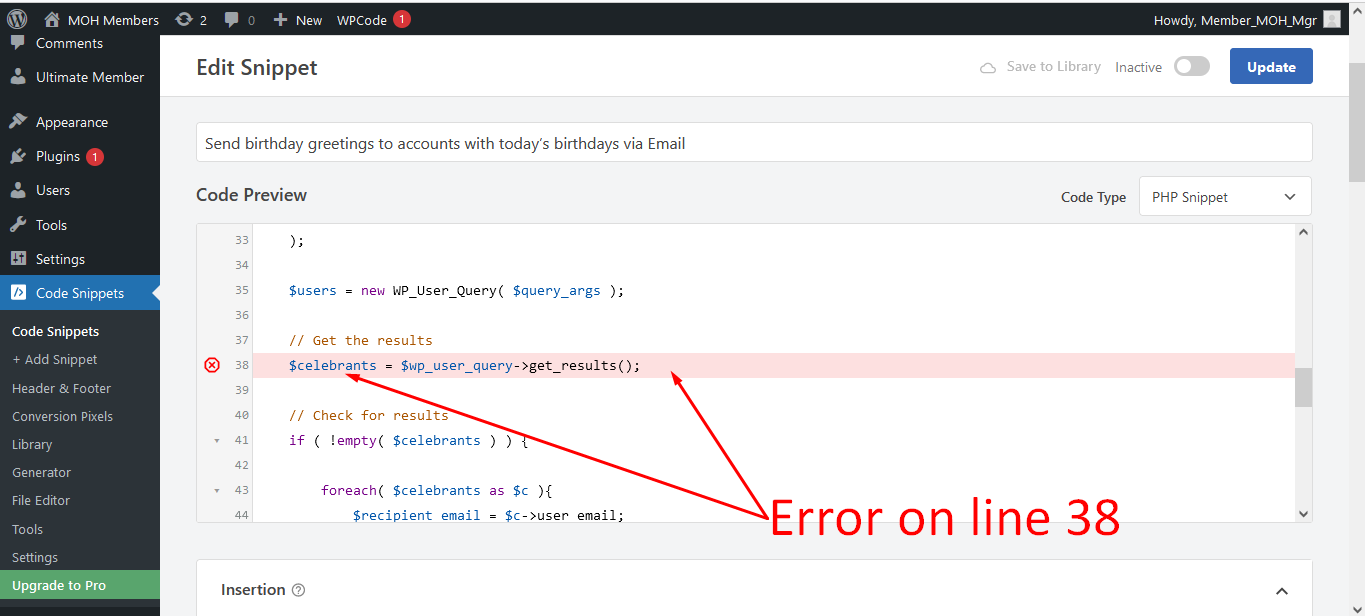Collapse the Insertion panel chevron
Screen dimensions: 1365x616
1281,591
